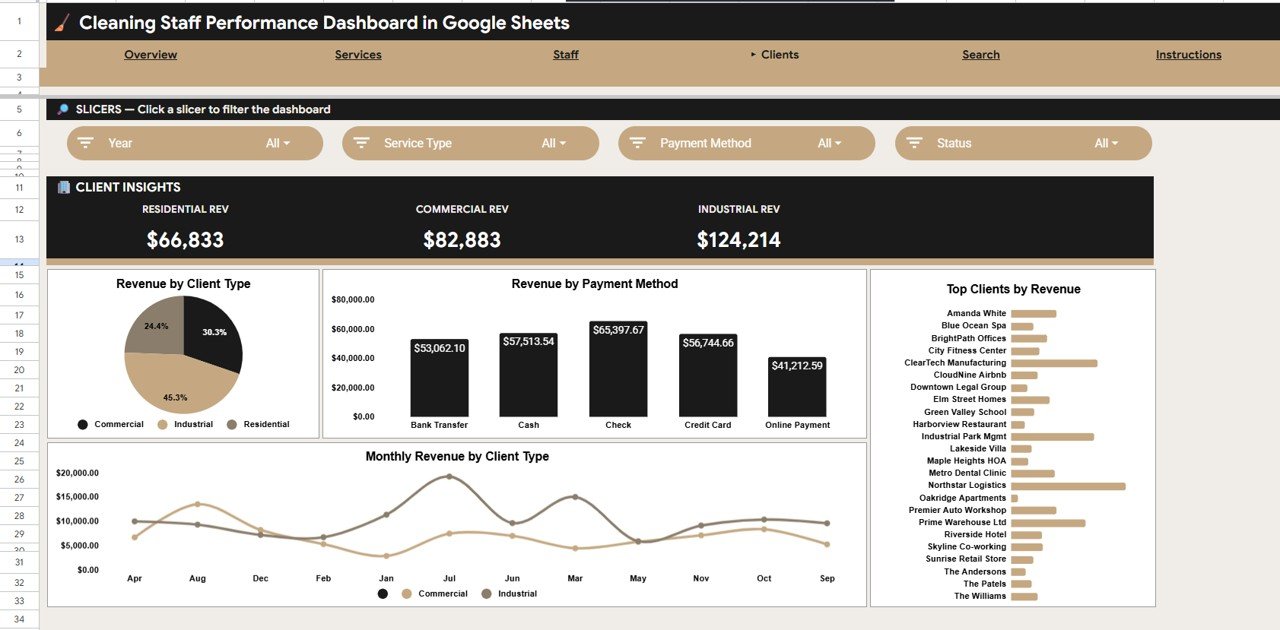Click the $66,833 Residential revenue value

point(185,240)
